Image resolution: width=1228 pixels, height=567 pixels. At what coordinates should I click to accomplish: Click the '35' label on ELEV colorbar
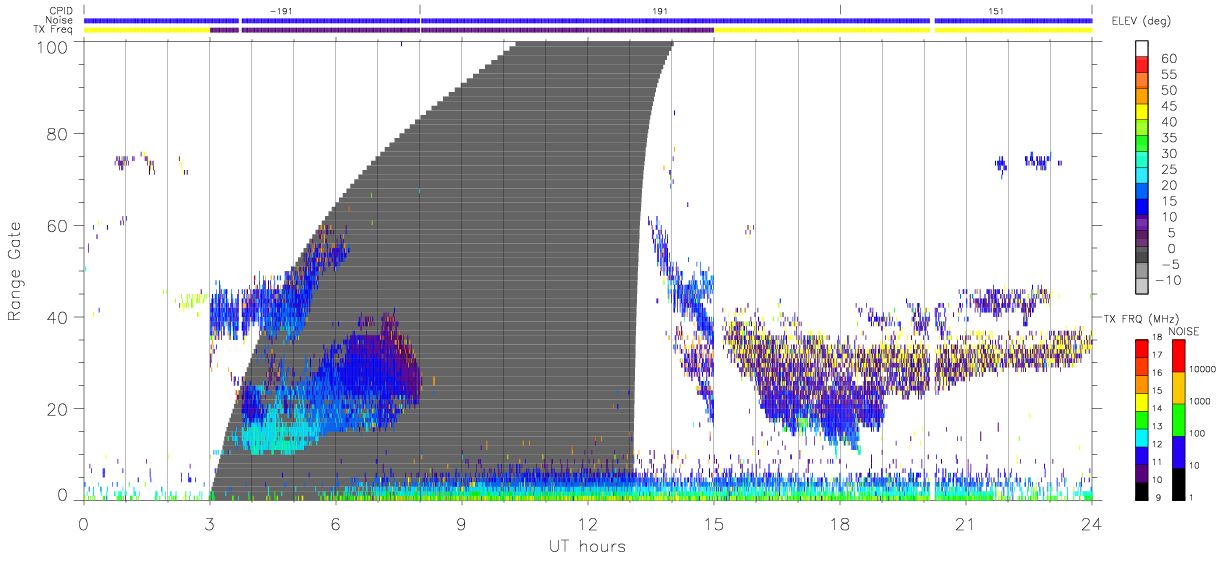click(1169, 138)
